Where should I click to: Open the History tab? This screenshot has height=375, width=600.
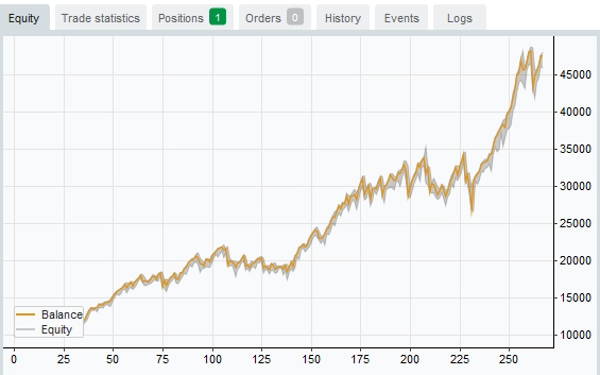tap(343, 18)
